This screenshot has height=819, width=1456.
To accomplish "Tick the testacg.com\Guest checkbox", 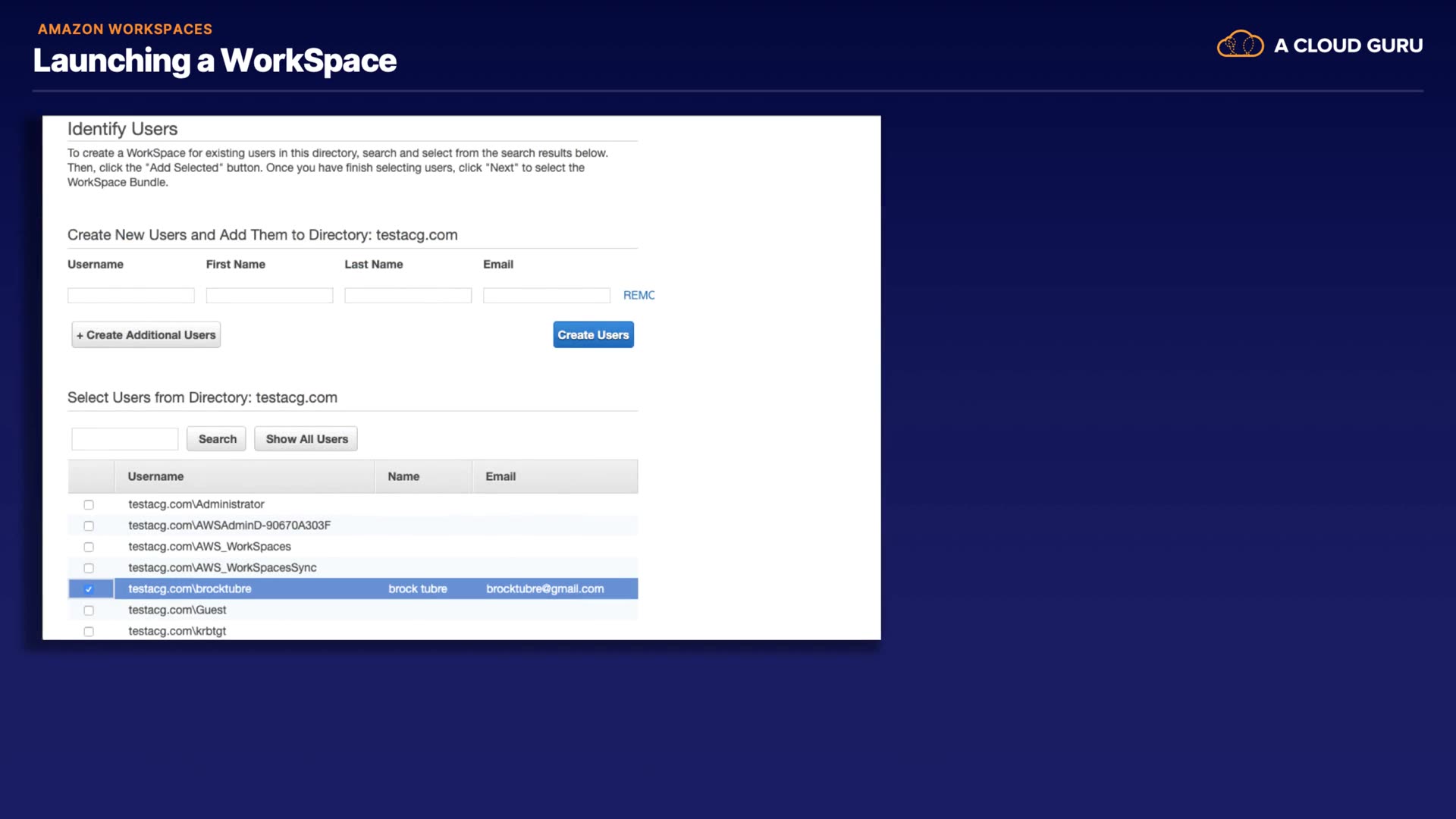I will (89, 610).
